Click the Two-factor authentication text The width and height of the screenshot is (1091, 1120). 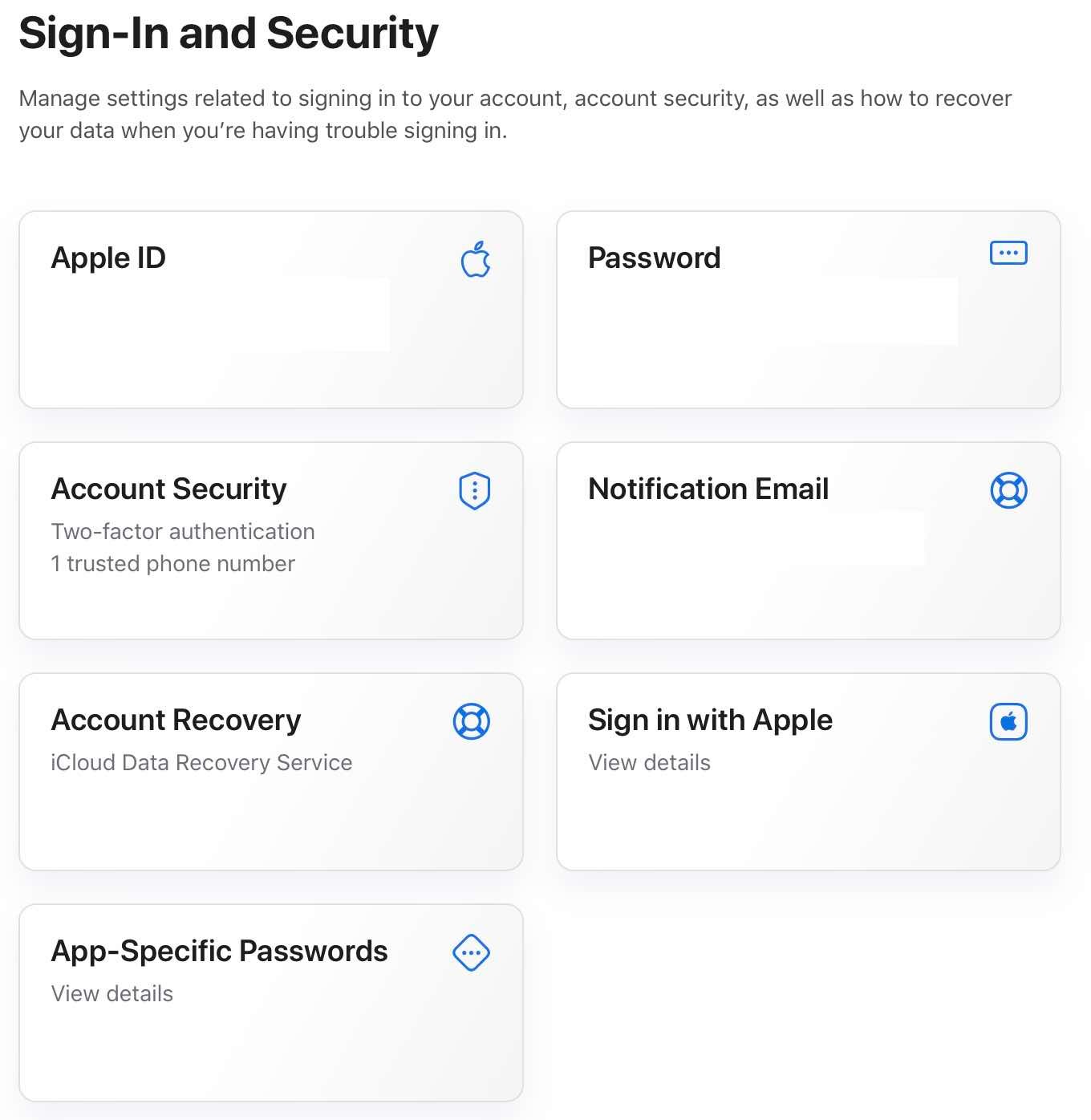(x=182, y=532)
